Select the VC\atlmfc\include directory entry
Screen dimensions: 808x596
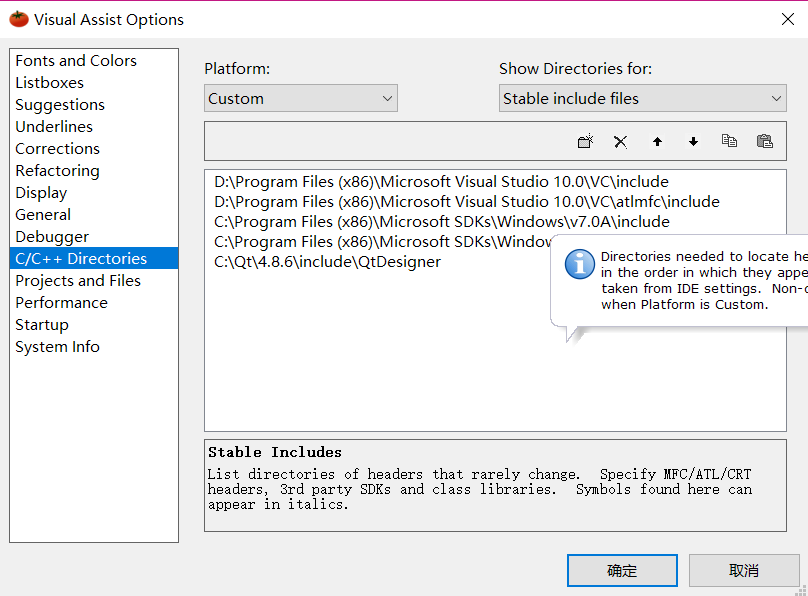click(x=466, y=202)
